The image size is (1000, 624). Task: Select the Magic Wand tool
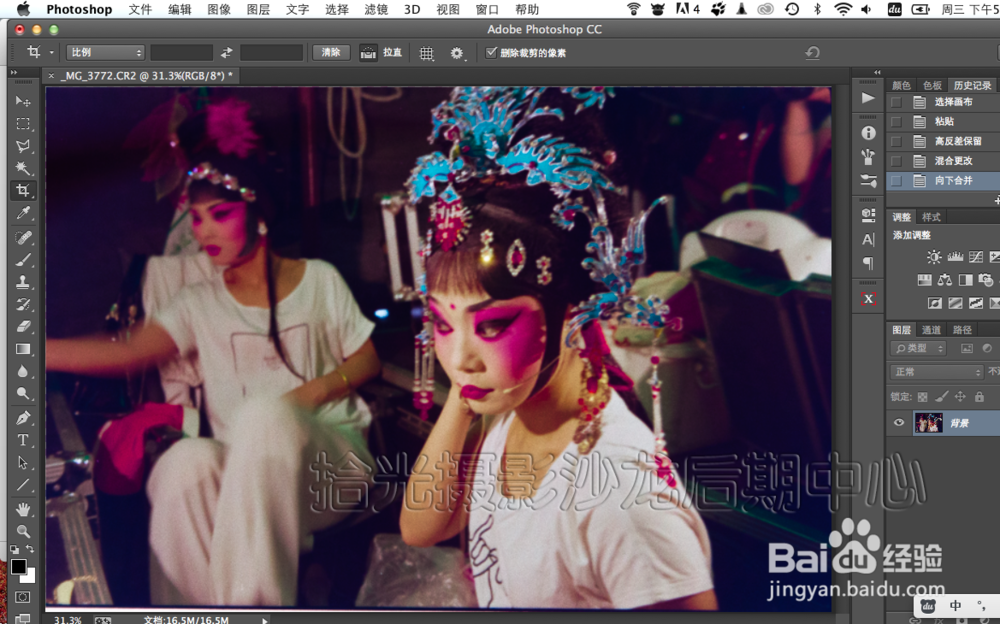point(23,168)
